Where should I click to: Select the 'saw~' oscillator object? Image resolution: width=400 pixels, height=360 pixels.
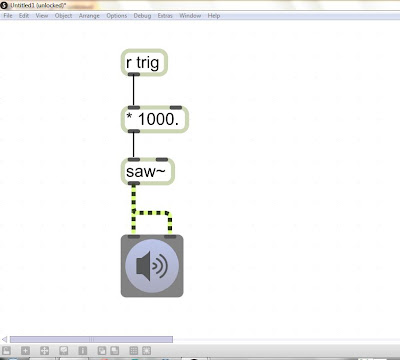click(148, 172)
